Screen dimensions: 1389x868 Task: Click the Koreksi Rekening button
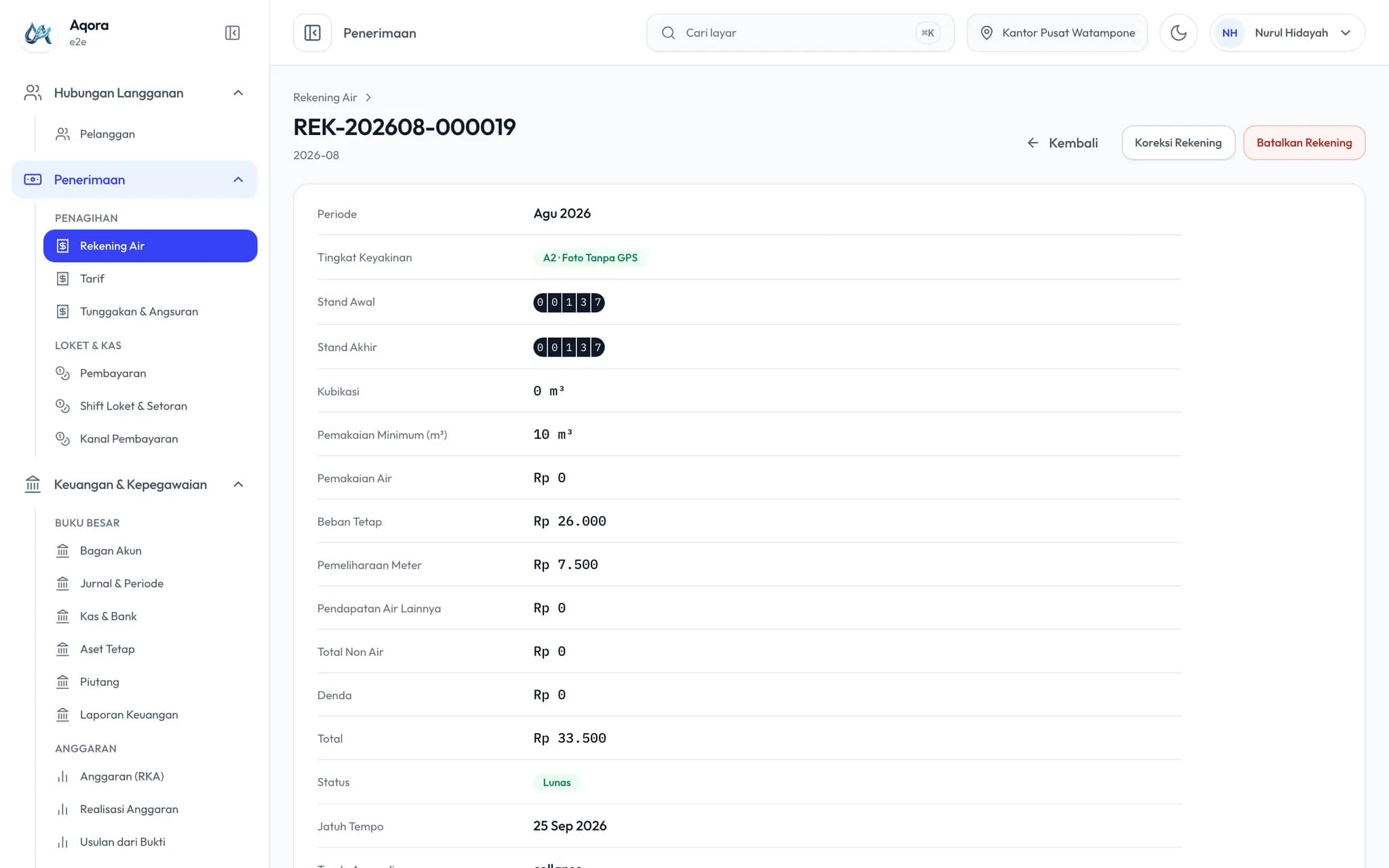(x=1178, y=143)
